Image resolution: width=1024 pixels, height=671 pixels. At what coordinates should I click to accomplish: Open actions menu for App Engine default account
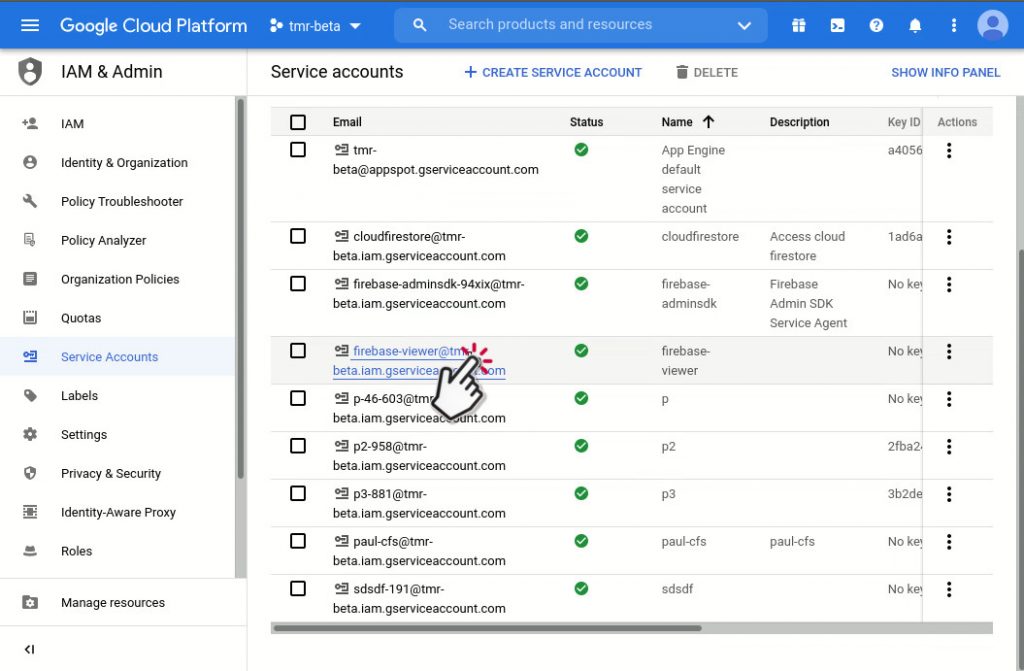[949, 150]
